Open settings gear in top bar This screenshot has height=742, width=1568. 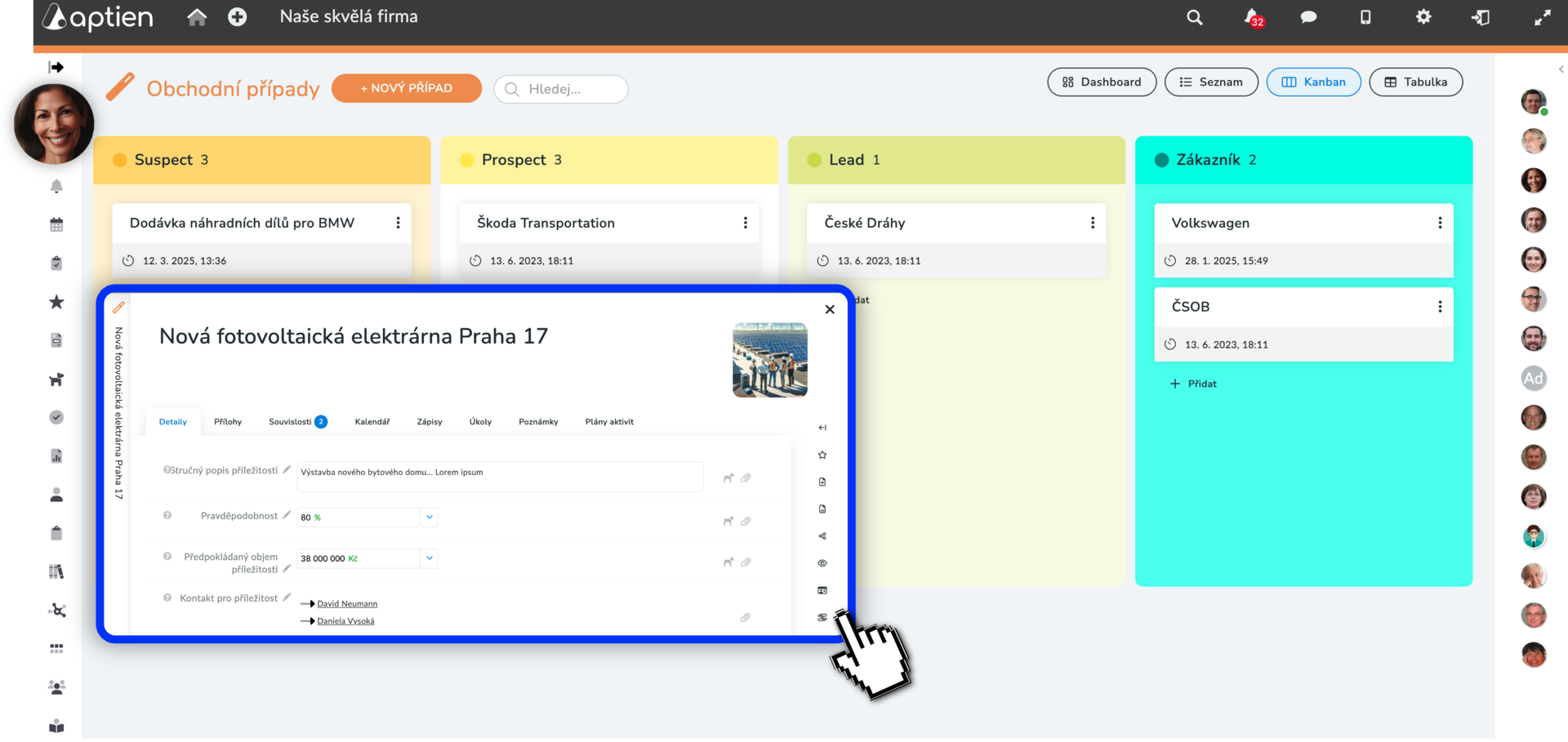1423,17
